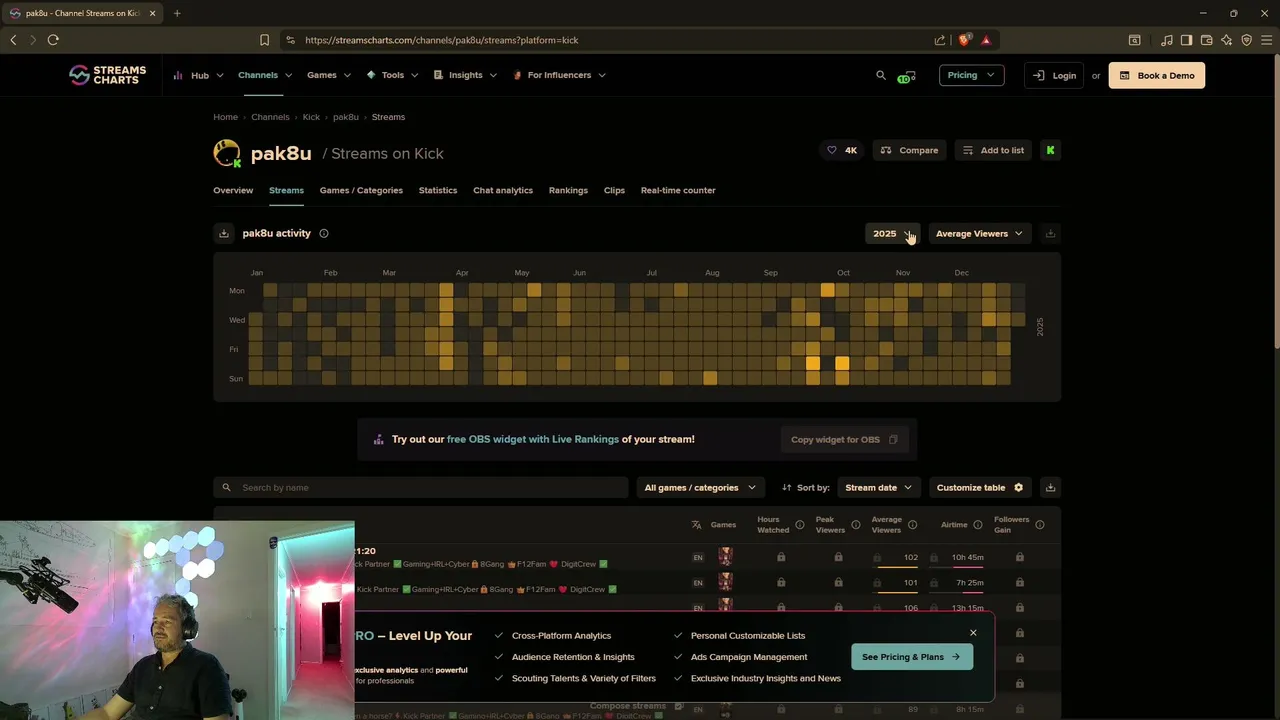Expand the For Influencers menu
Screen dimensions: 1280x720
[559, 75]
